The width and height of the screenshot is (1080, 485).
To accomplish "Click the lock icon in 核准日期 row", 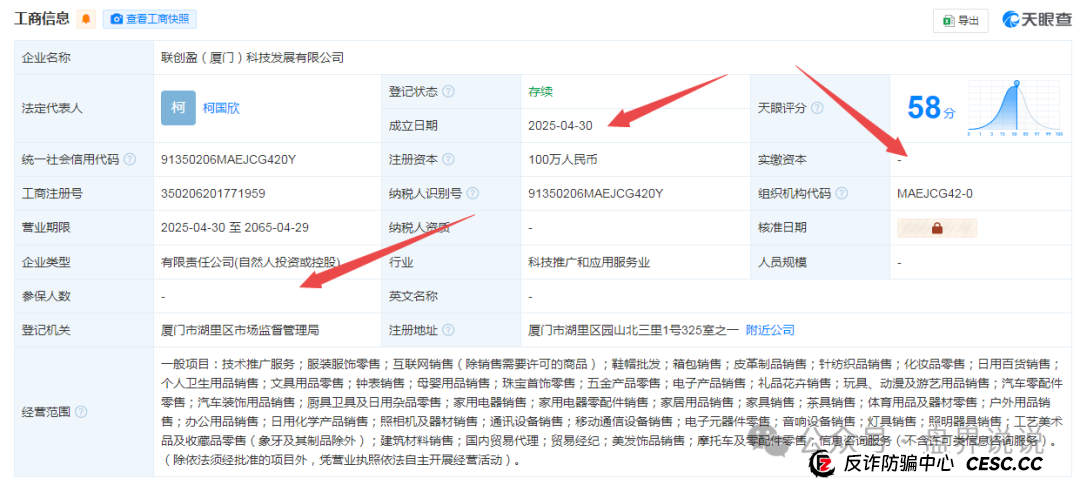I will (938, 228).
